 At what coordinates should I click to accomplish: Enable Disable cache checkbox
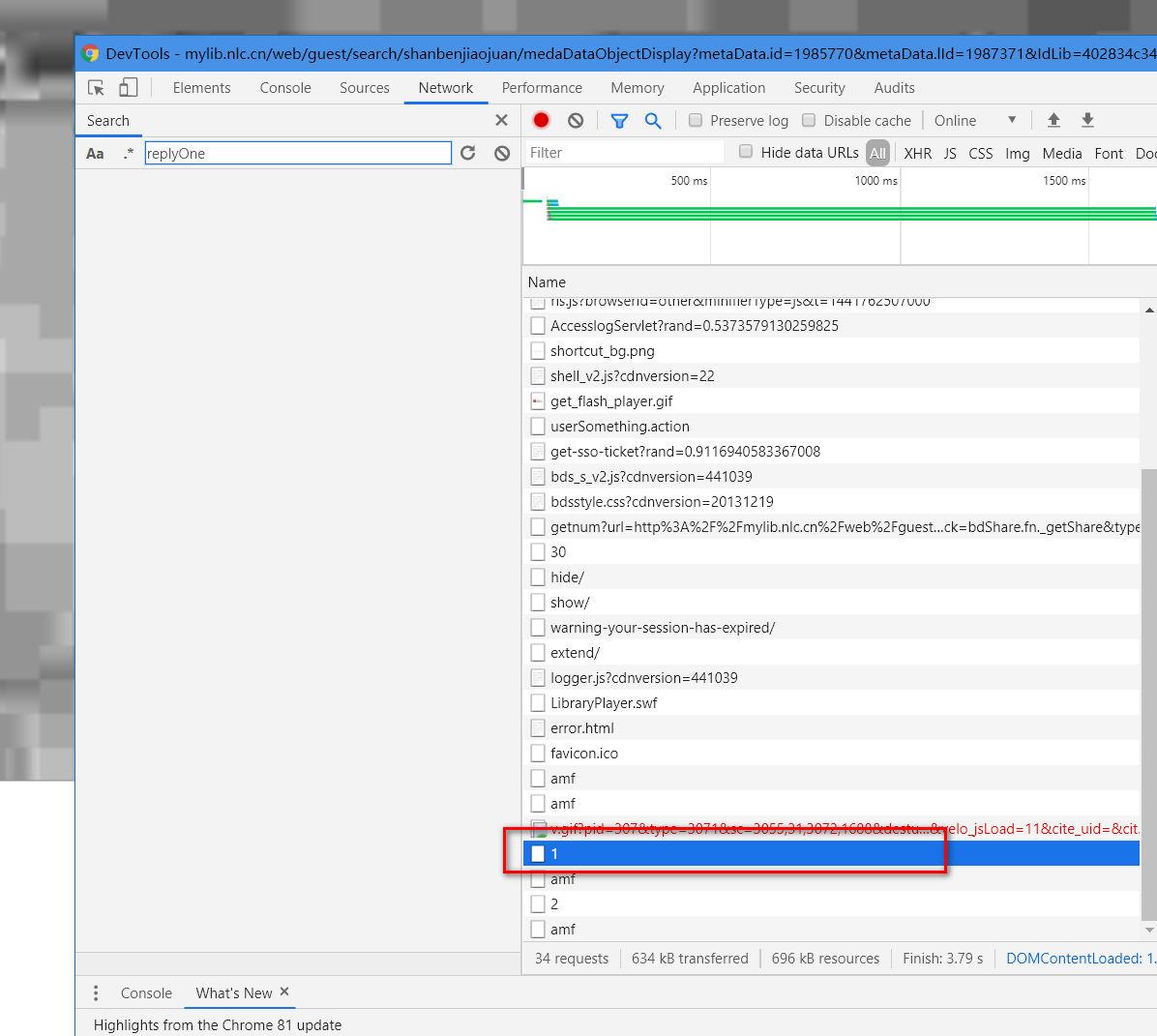click(809, 120)
